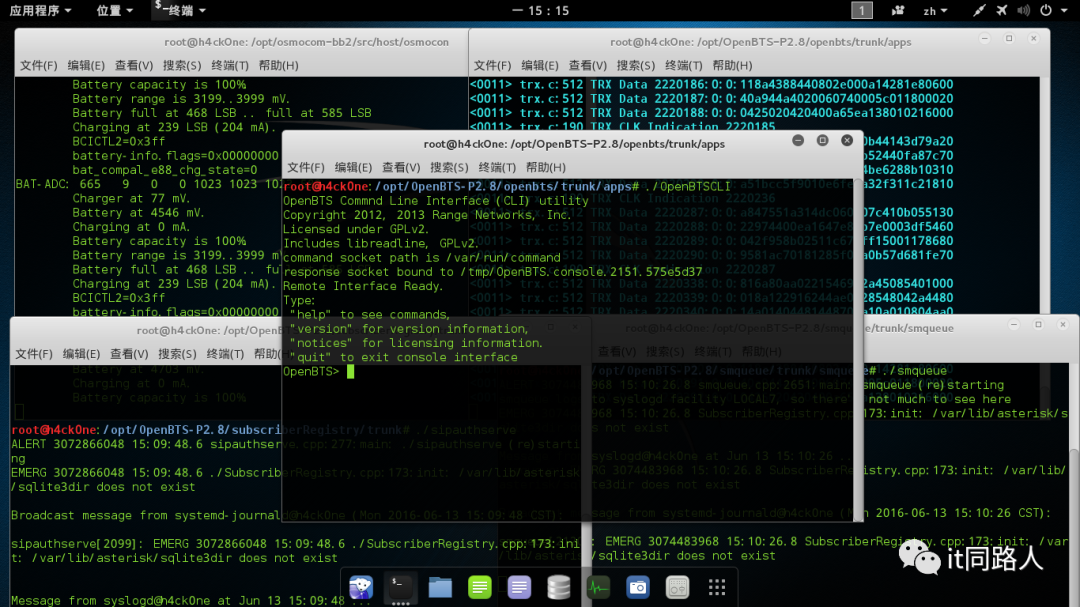Launch the Iceweasel browser from the dock
The image size is (1080, 607).
tap(361, 588)
